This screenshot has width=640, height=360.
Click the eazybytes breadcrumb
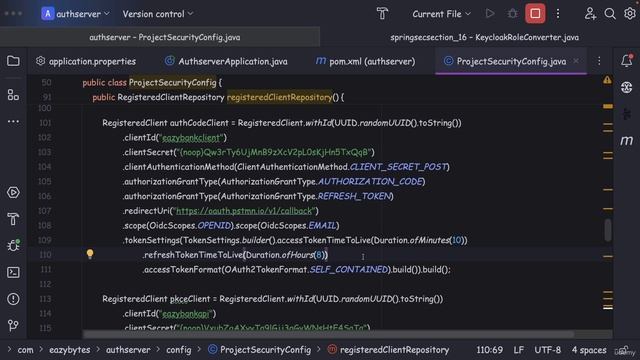tap(70, 350)
